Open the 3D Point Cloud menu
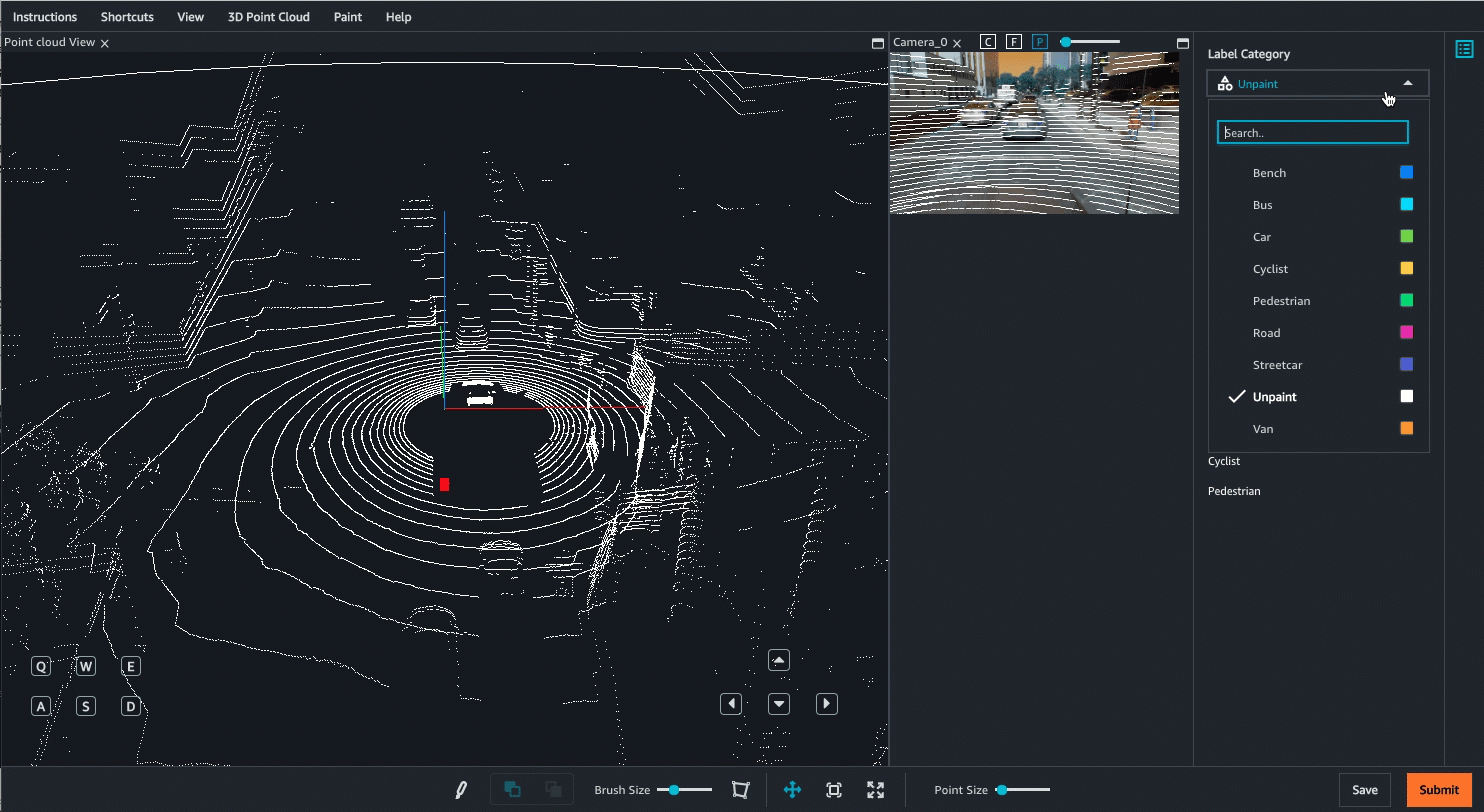 (268, 16)
